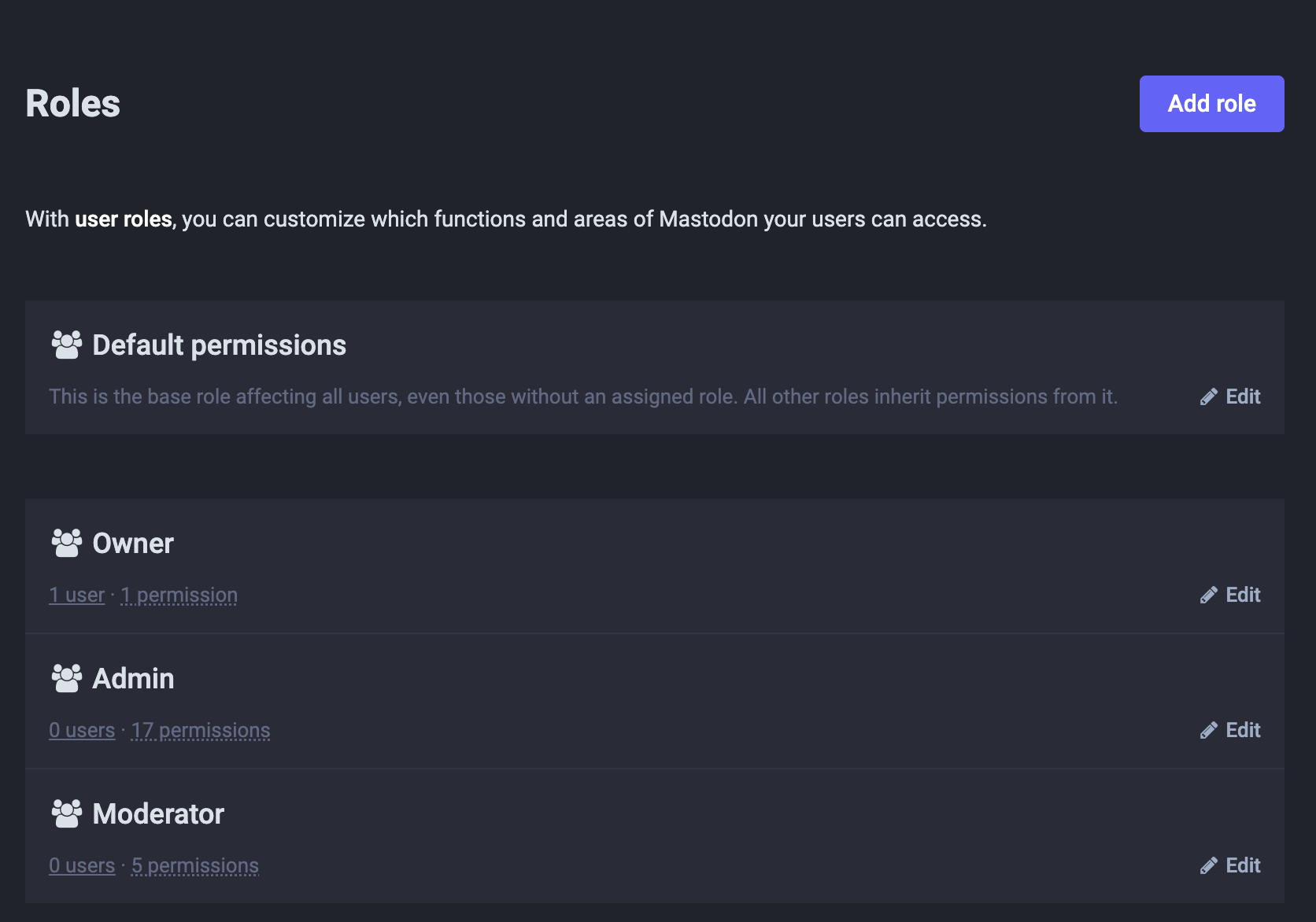The image size is (1316, 922).
Task: Open Edit for the Default permissions role
Action: [1230, 396]
